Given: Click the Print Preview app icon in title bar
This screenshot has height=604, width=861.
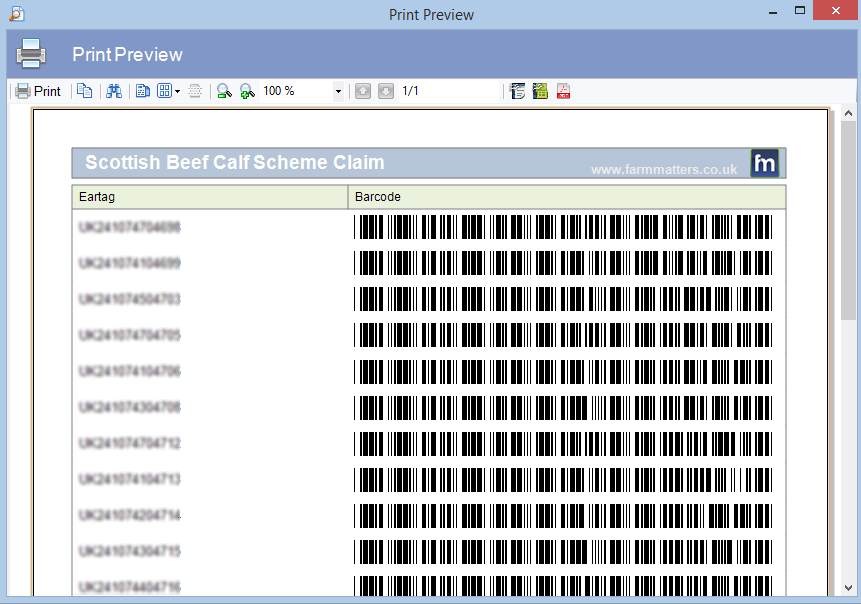Looking at the screenshot, I should [17, 13].
